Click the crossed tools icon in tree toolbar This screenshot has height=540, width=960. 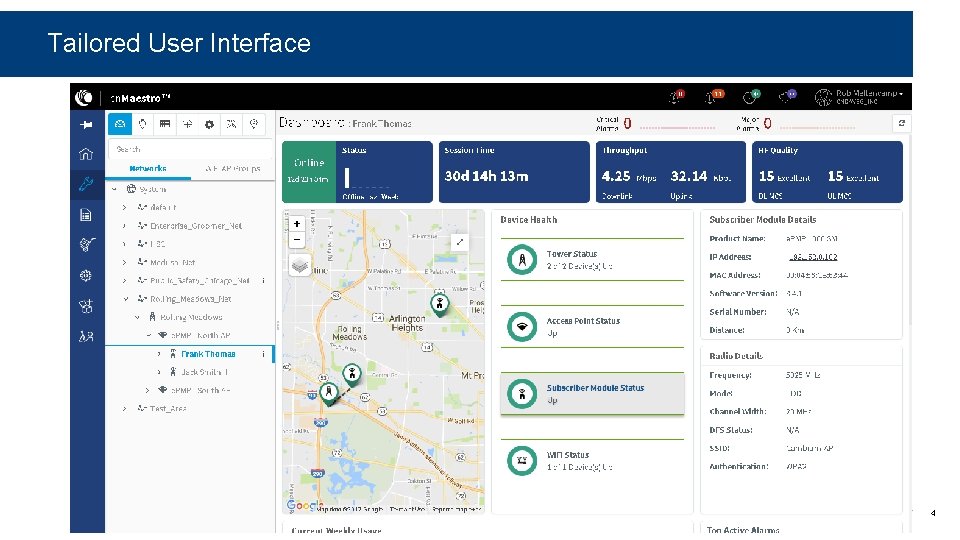coord(231,124)
